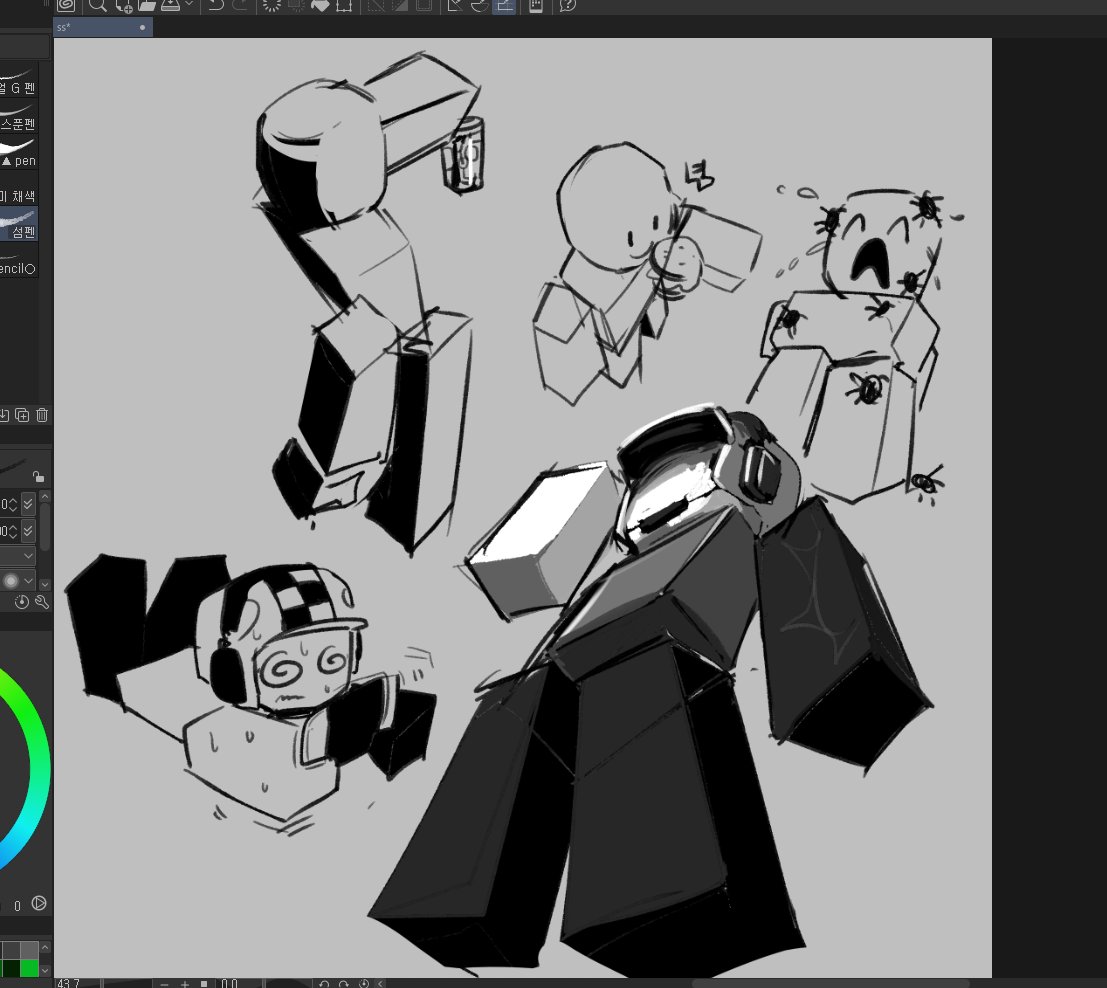The image size is (1107, 988).
Task: Click Clear outside selection icon
Action: tap(297, 5)
